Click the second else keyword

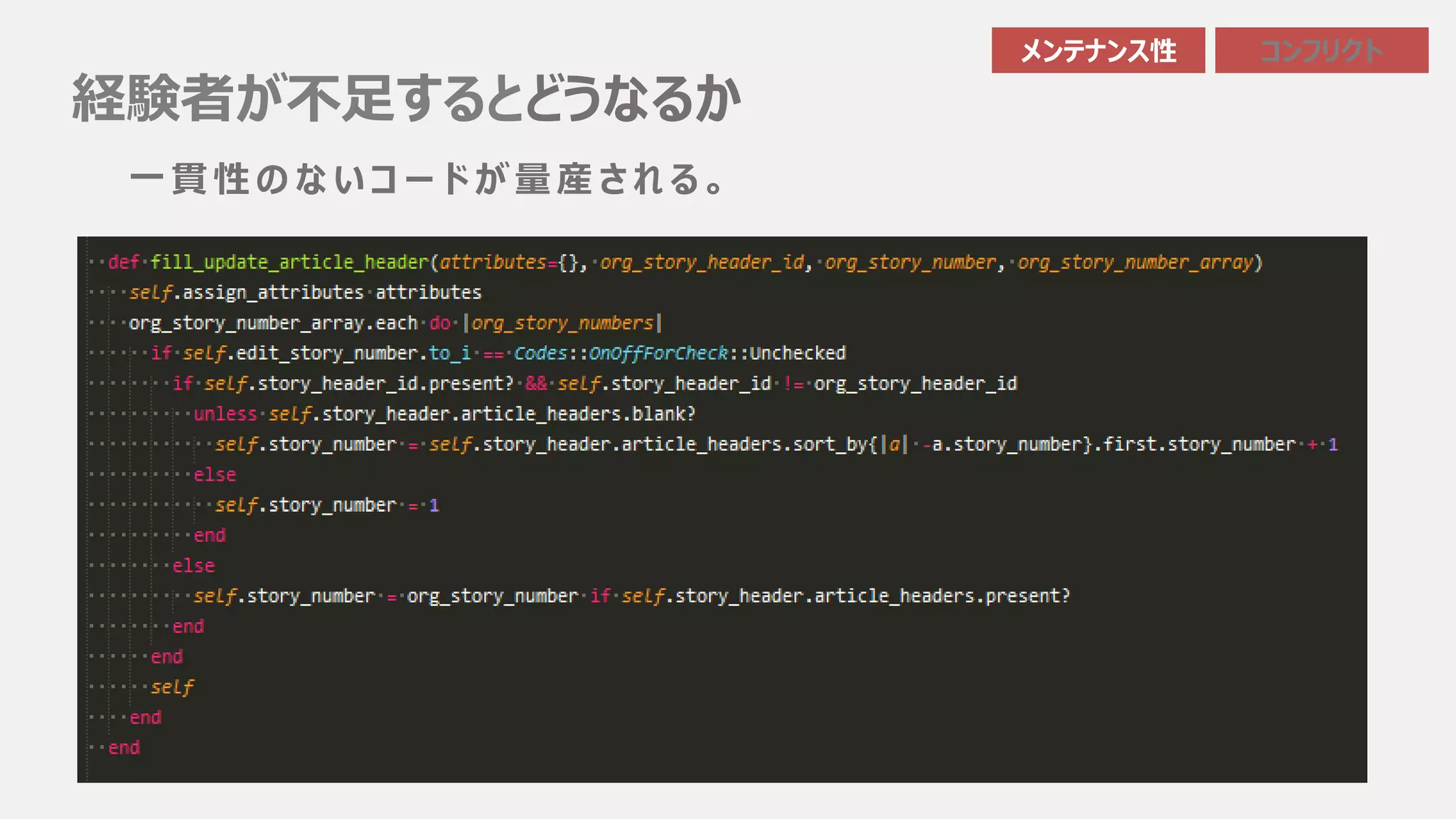(x=193, y=566)
